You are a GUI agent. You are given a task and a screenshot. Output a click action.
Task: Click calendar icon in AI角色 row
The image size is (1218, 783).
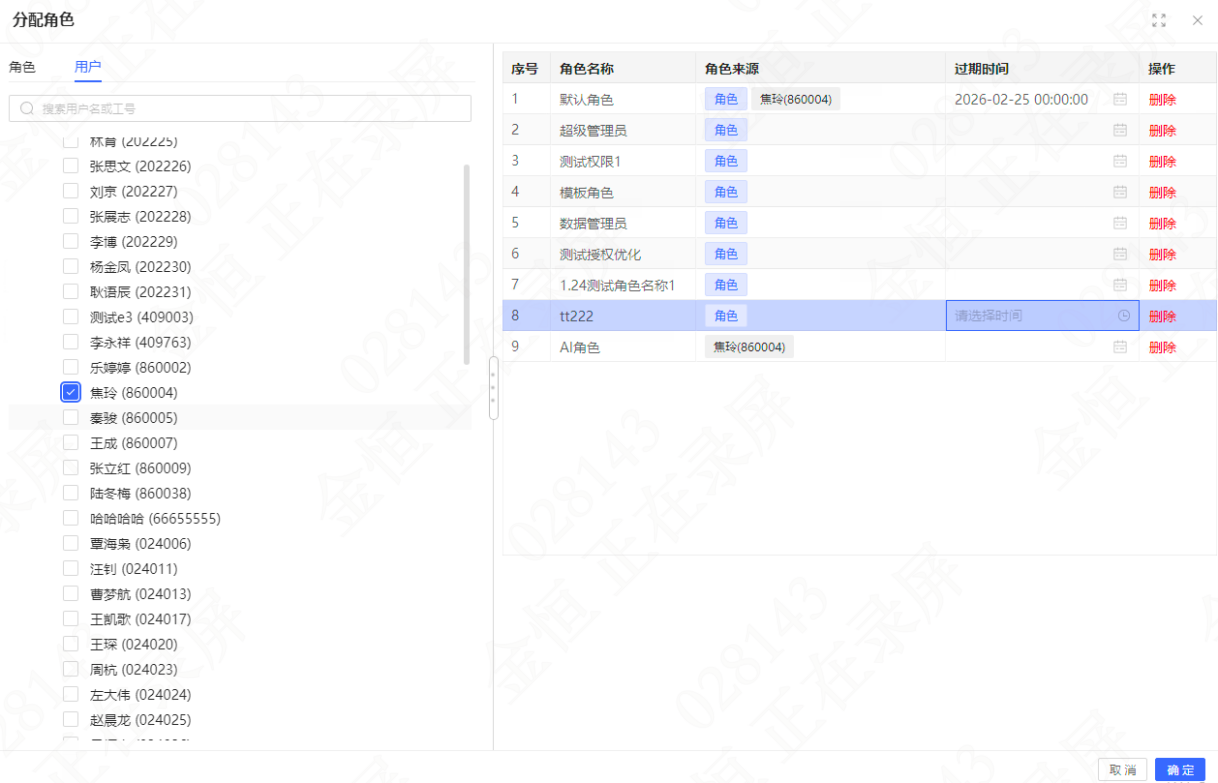1120,347
